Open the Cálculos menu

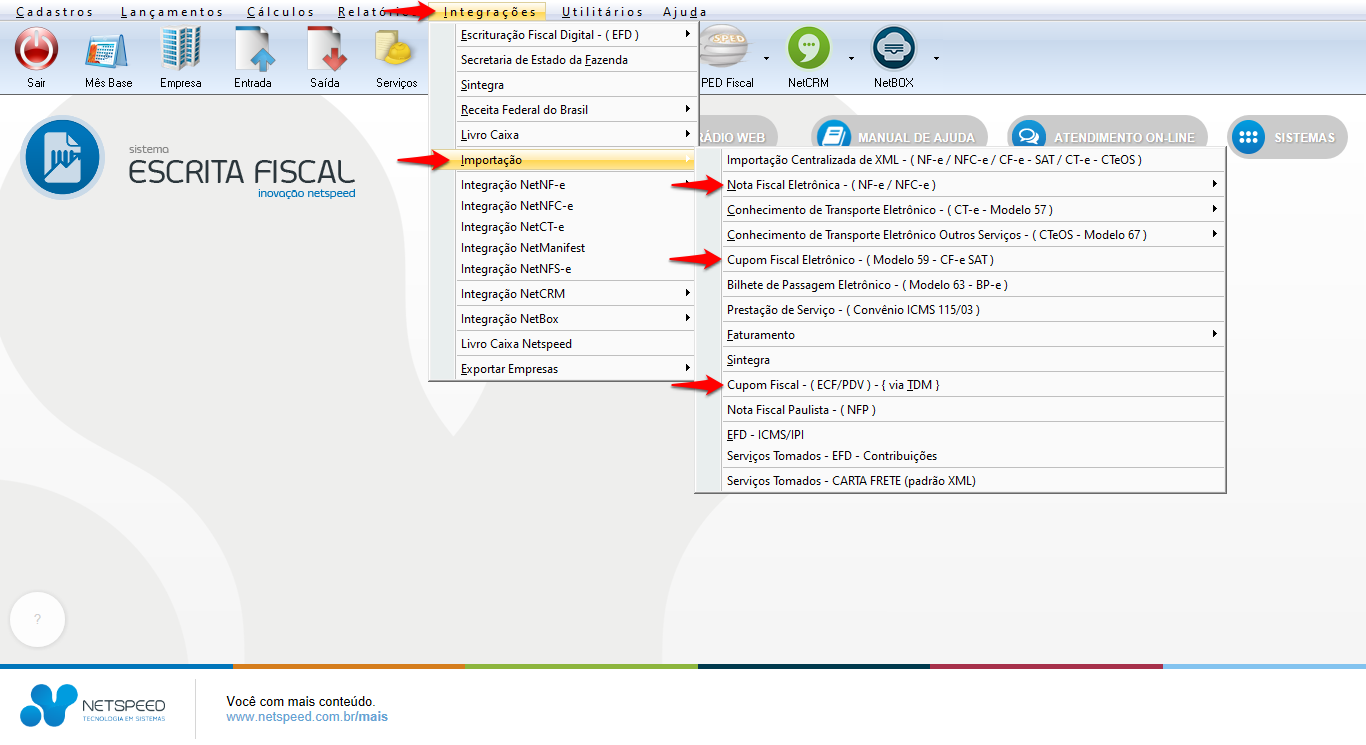coord(280,12)
